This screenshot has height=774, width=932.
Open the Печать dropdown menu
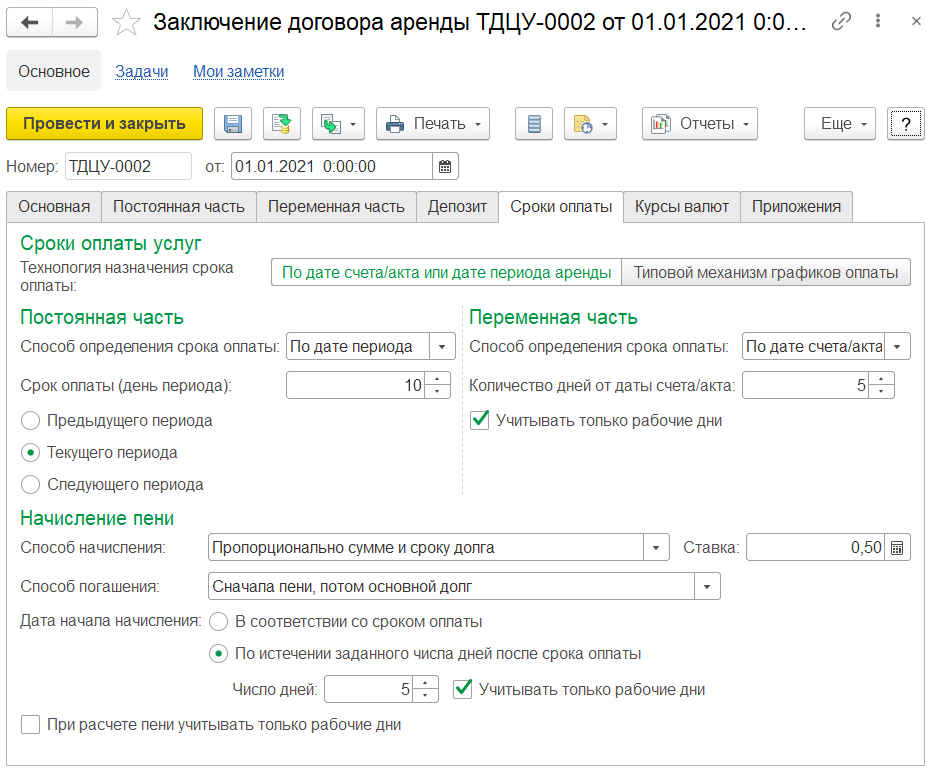pos(433,124)
